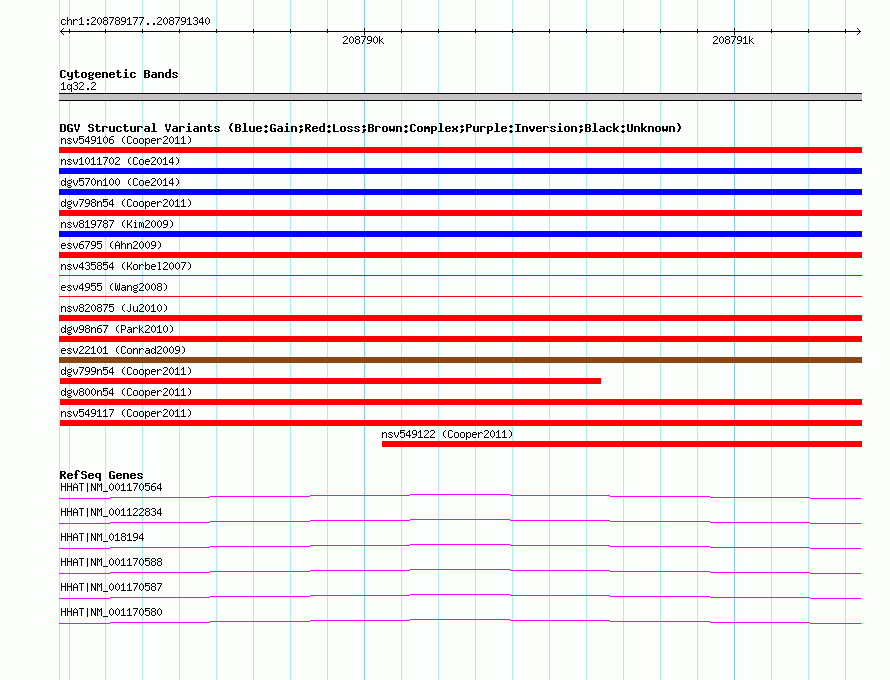This screenshot has width=890, height=680.
Task: Select the nsv435854 (Korbel2007) label
Action: coord(126,266)
